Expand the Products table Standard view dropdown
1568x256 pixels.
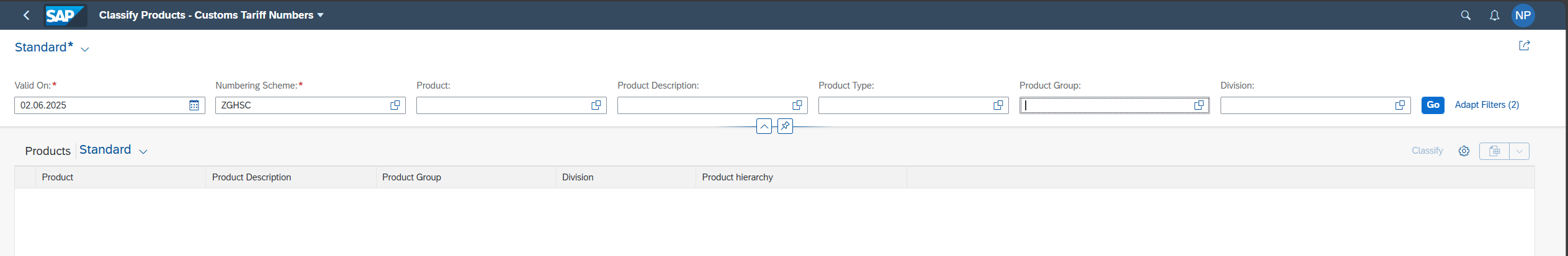(x=143, y=151)
